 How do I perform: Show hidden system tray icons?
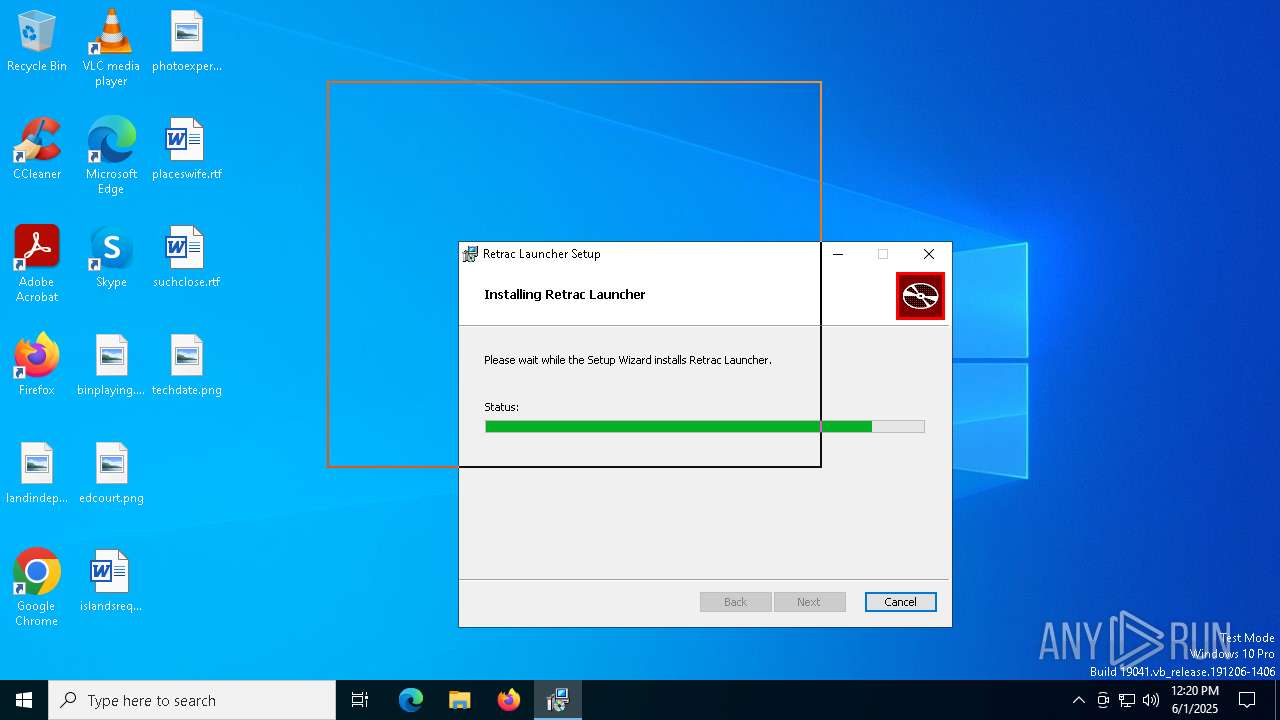pos(1078,700)
